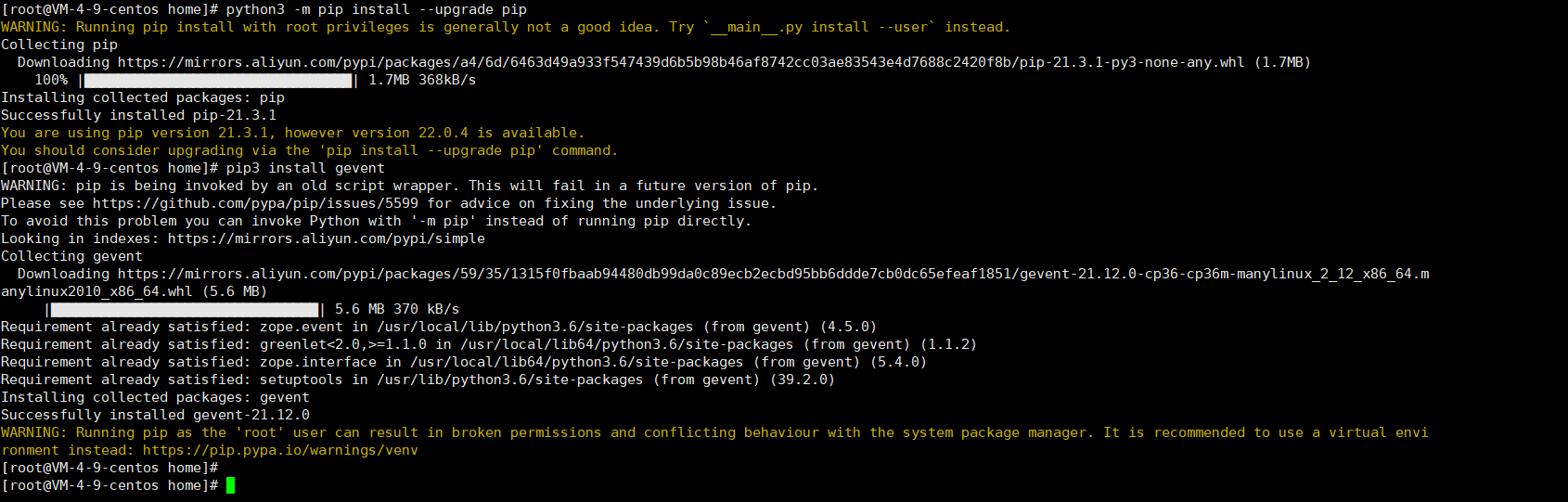Click the 100% pip download progress bar
Screen dimensions: 1568x502
pyautogui.click(x=219, y=80)
